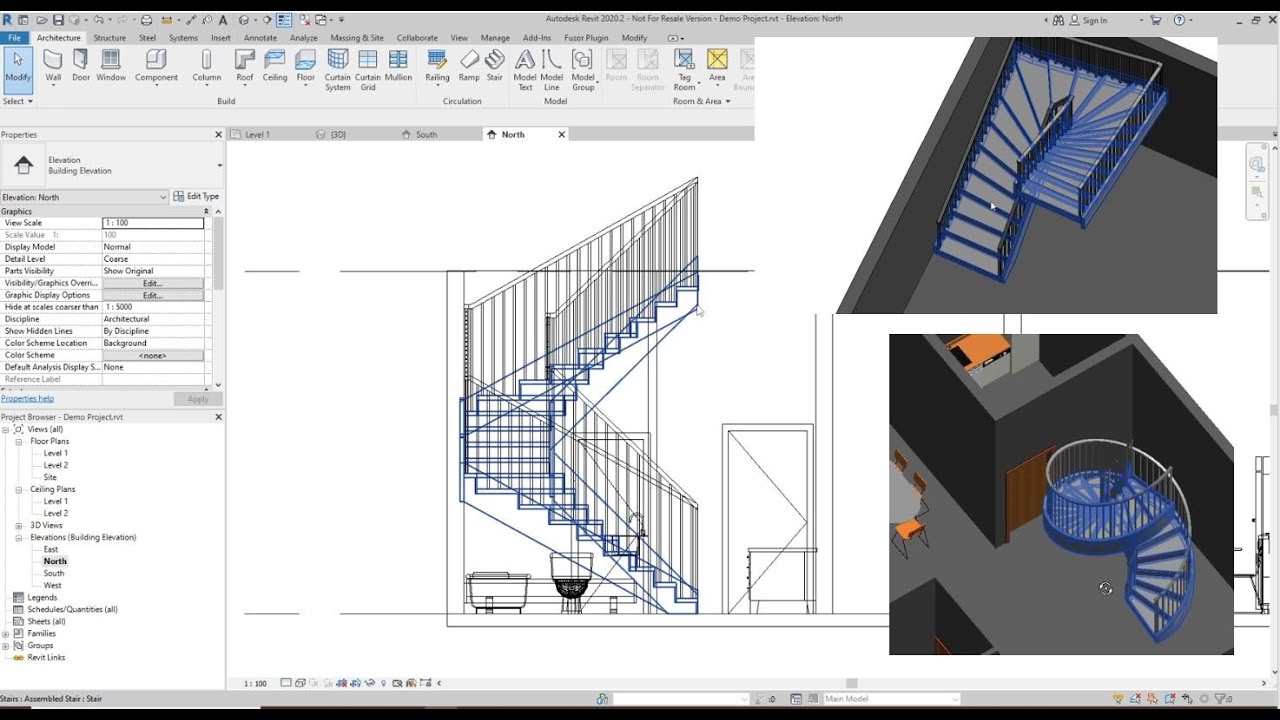The image size is (1280, 720).
Task: Collapse the Elevations (Building Elevation) node
Action: tap(19, 537)
